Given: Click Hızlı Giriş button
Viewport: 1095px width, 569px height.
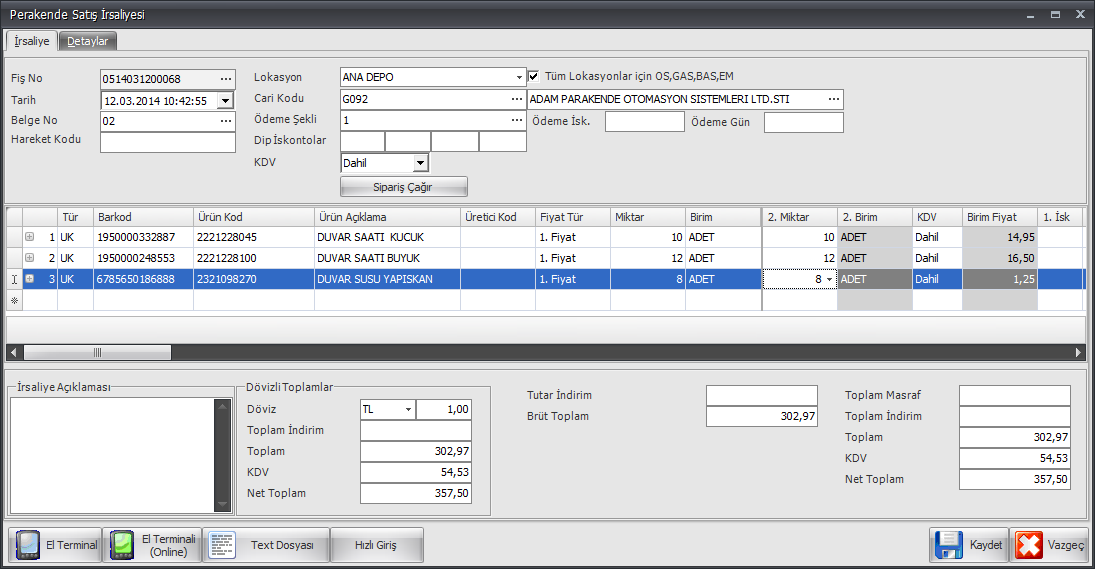Looking at the screenshot, I should pyautogui.click(x=376, y=545).
